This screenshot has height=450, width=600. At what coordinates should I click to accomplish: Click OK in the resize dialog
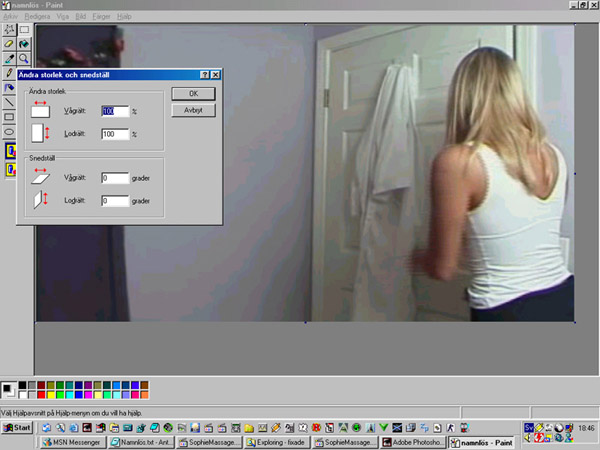(x=193, y=94)
